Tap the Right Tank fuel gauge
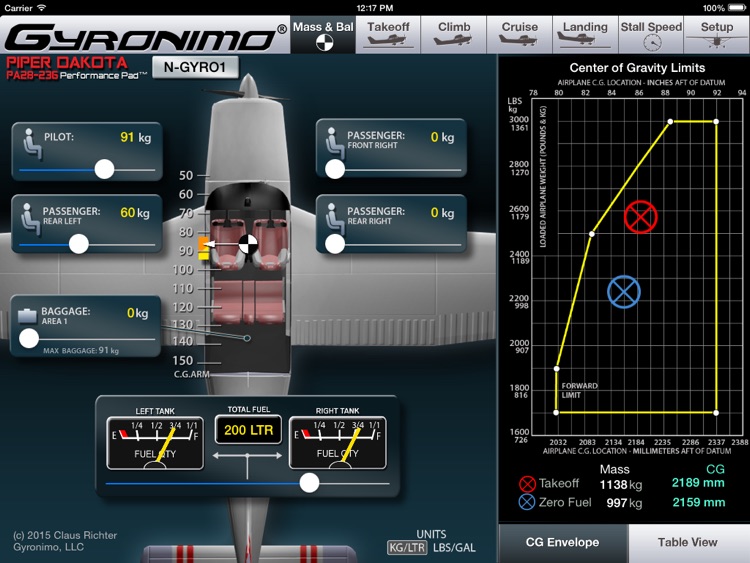This screenshot has width=750, height=563. click(338, 442)
